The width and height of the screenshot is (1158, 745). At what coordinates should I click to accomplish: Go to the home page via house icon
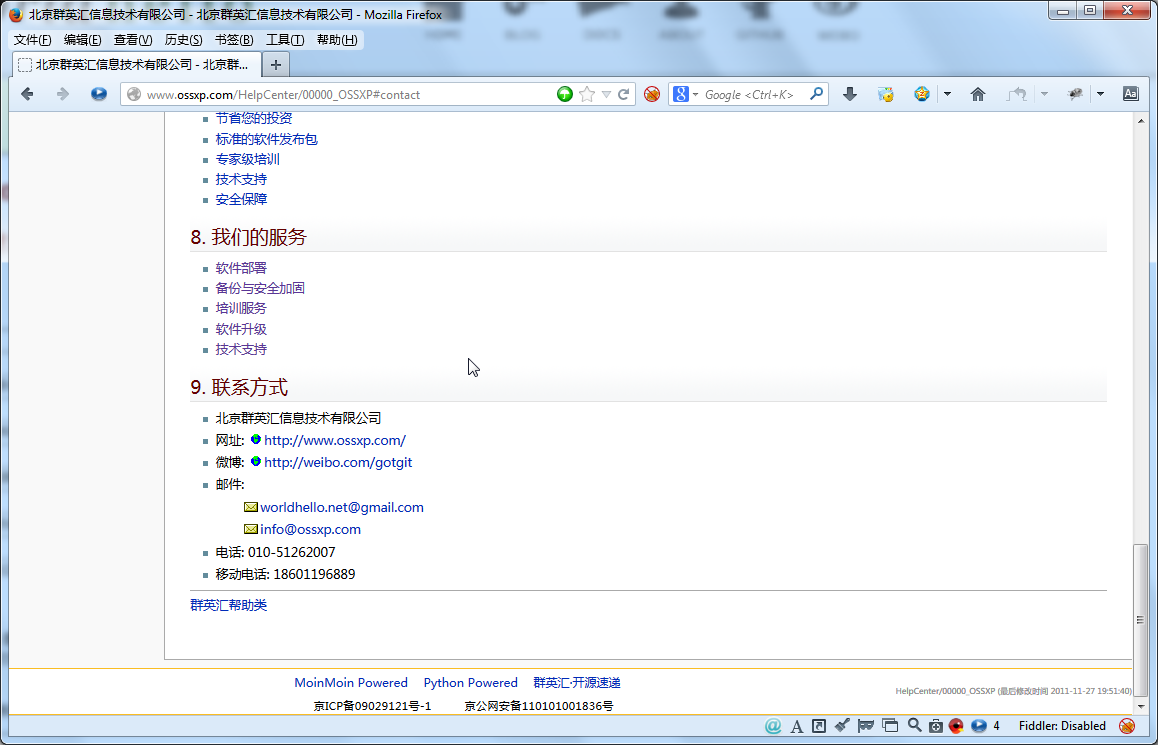click(x=978, y=94)
